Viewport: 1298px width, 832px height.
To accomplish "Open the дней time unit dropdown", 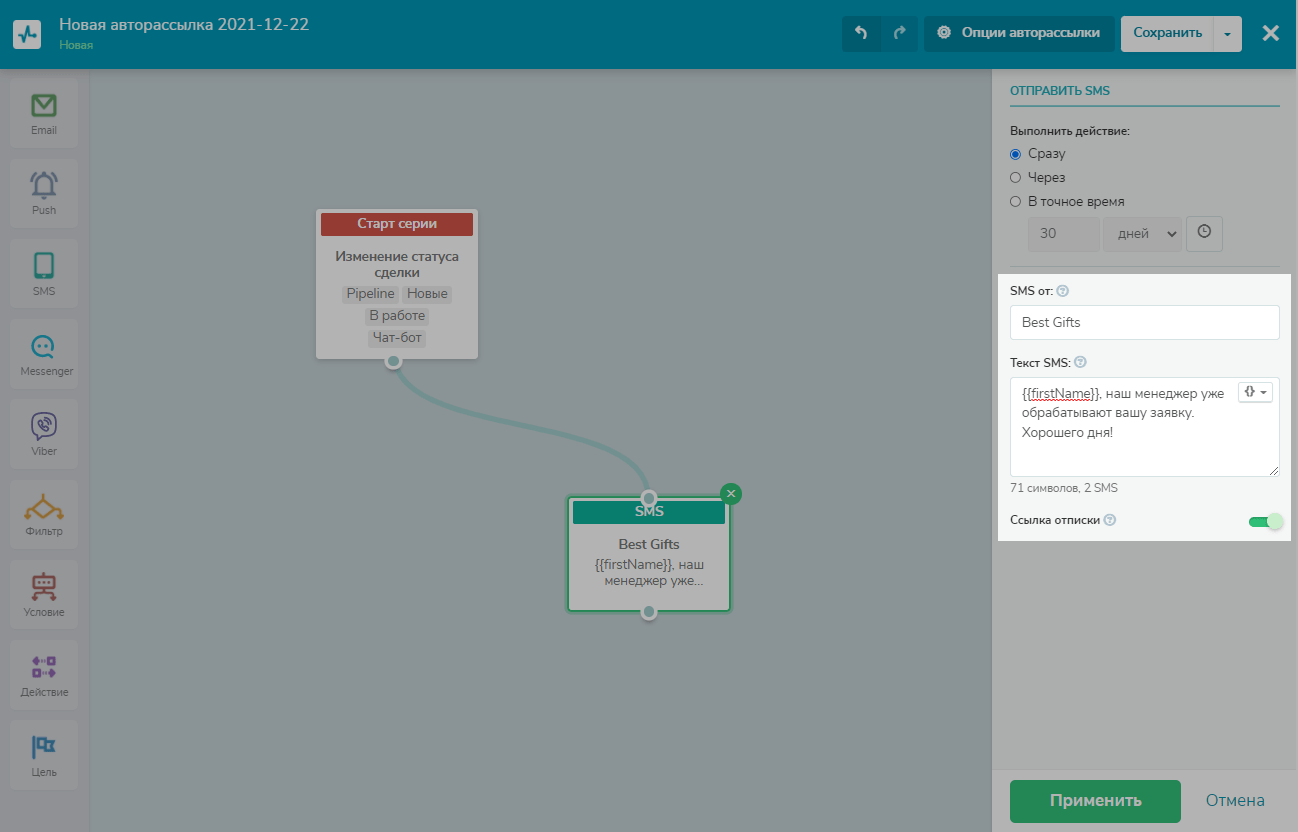I will (x=1142, y=234).
